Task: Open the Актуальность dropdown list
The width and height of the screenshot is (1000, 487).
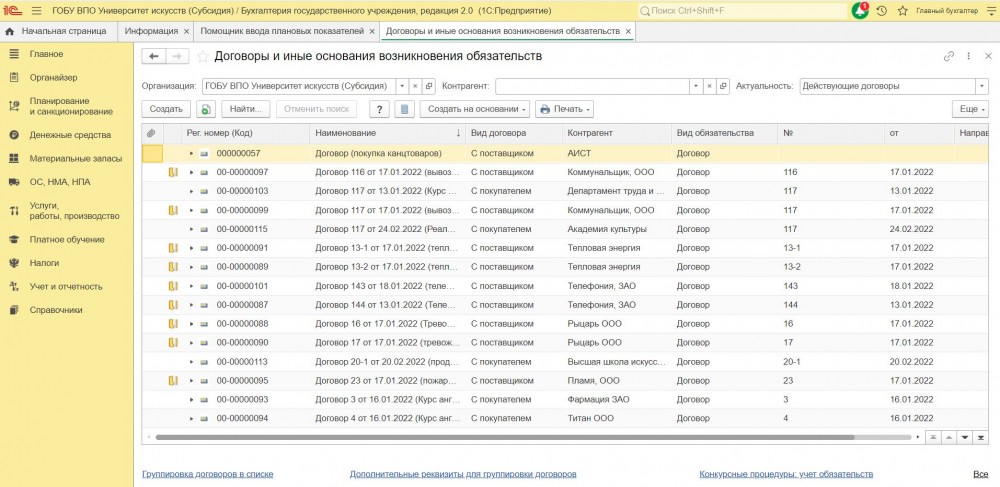Action: (x=981, y=86)
